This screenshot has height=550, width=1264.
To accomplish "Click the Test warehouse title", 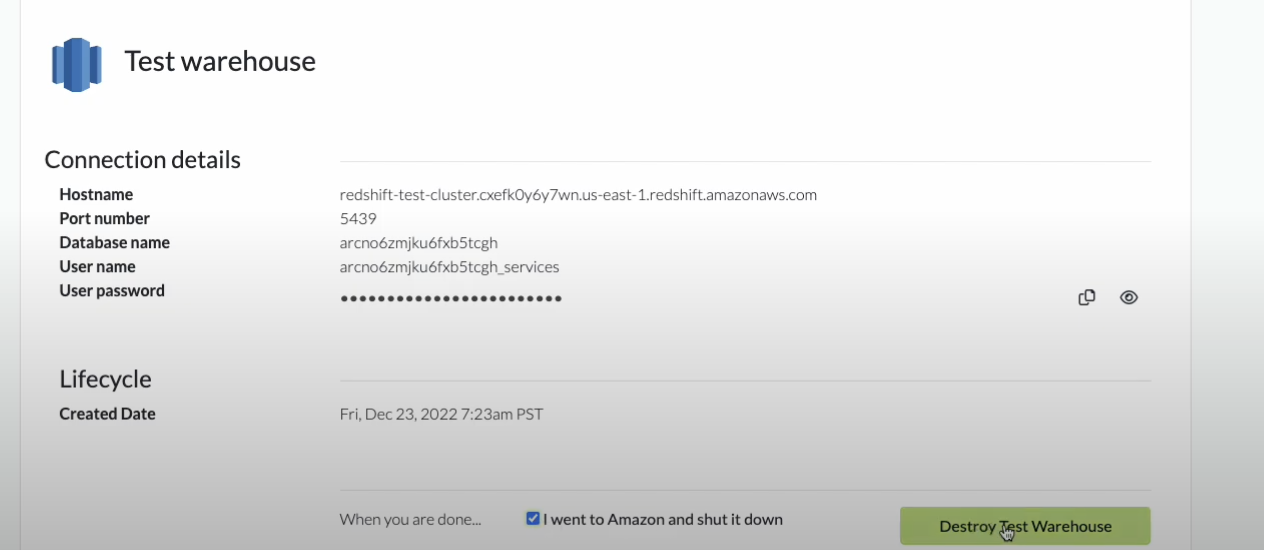I will 220,62.
